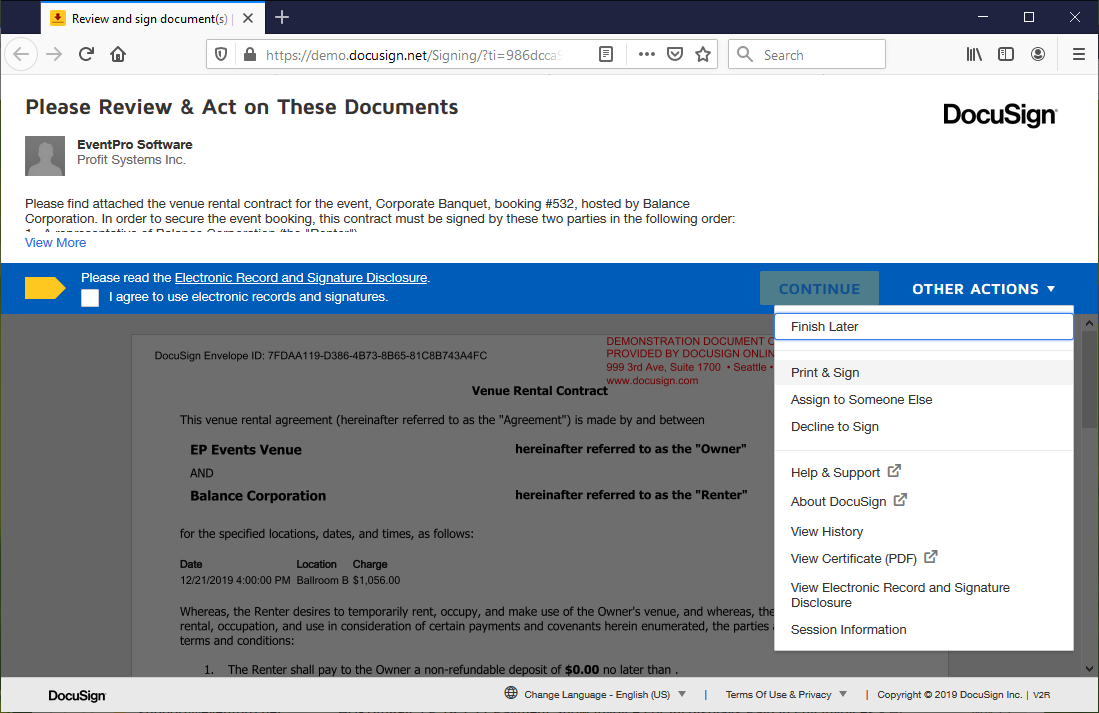
Task: Open the Firefox hamburger menu
Action: tap(1079, 54)
